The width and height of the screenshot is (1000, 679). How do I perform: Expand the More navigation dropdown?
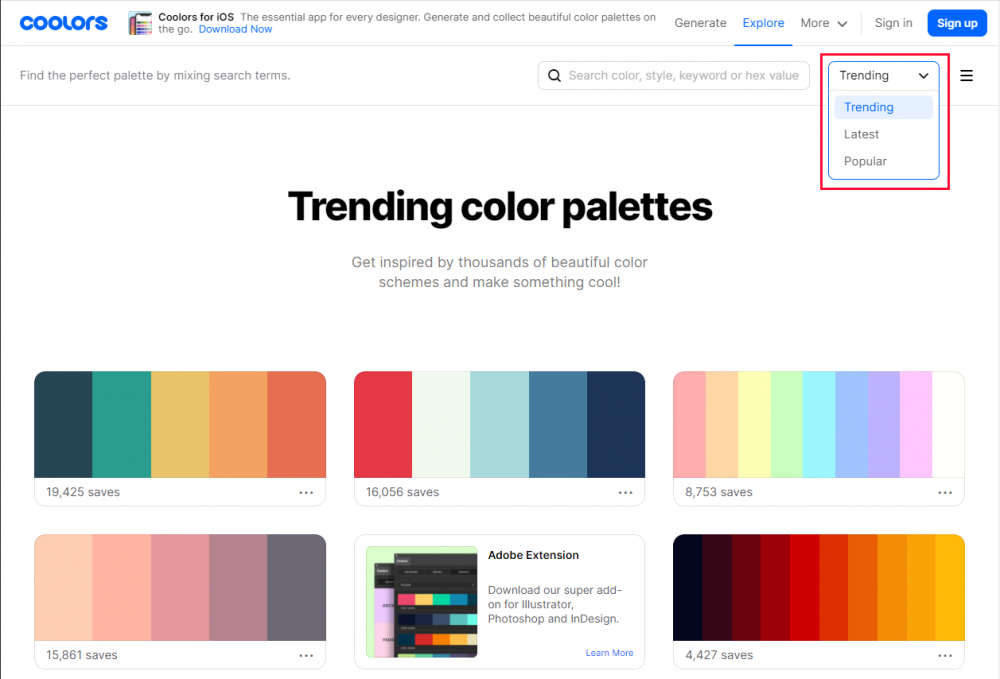click(x=823, y=22)
